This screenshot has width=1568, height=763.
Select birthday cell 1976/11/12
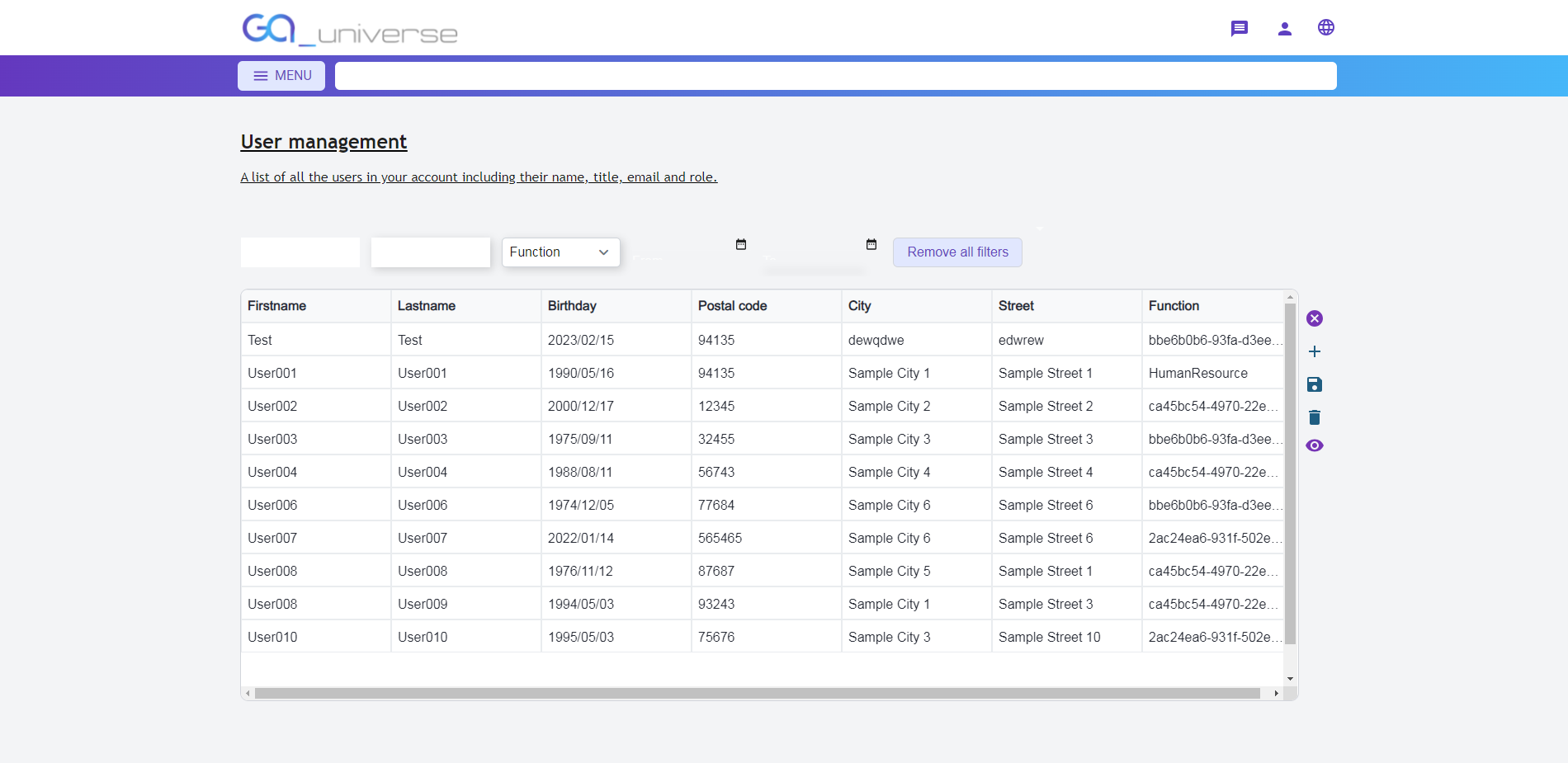click(x=616, y=571)
